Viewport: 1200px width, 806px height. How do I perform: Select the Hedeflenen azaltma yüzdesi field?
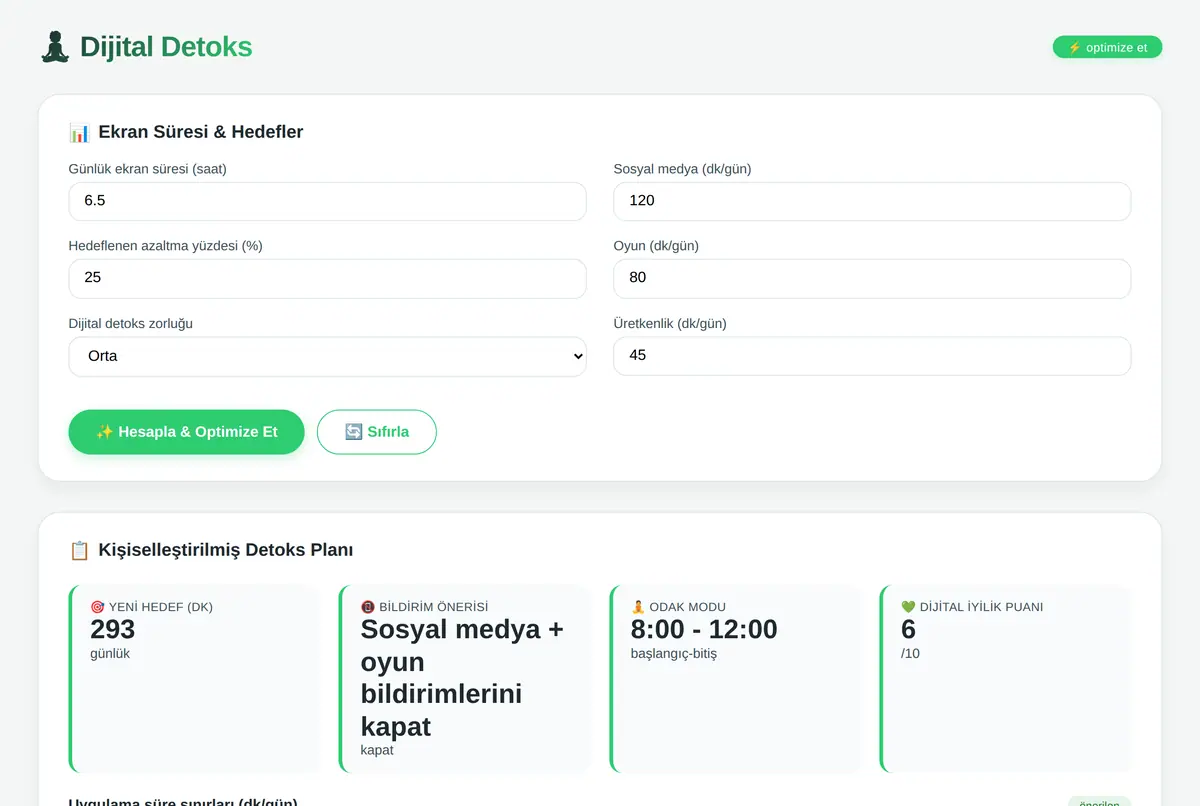coord(327,278)
